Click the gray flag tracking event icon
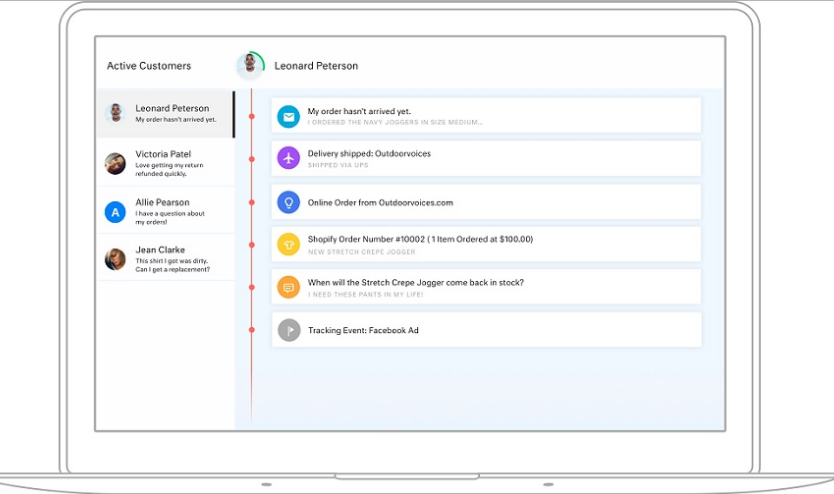 pyautogui.click(x=289, y=330)
